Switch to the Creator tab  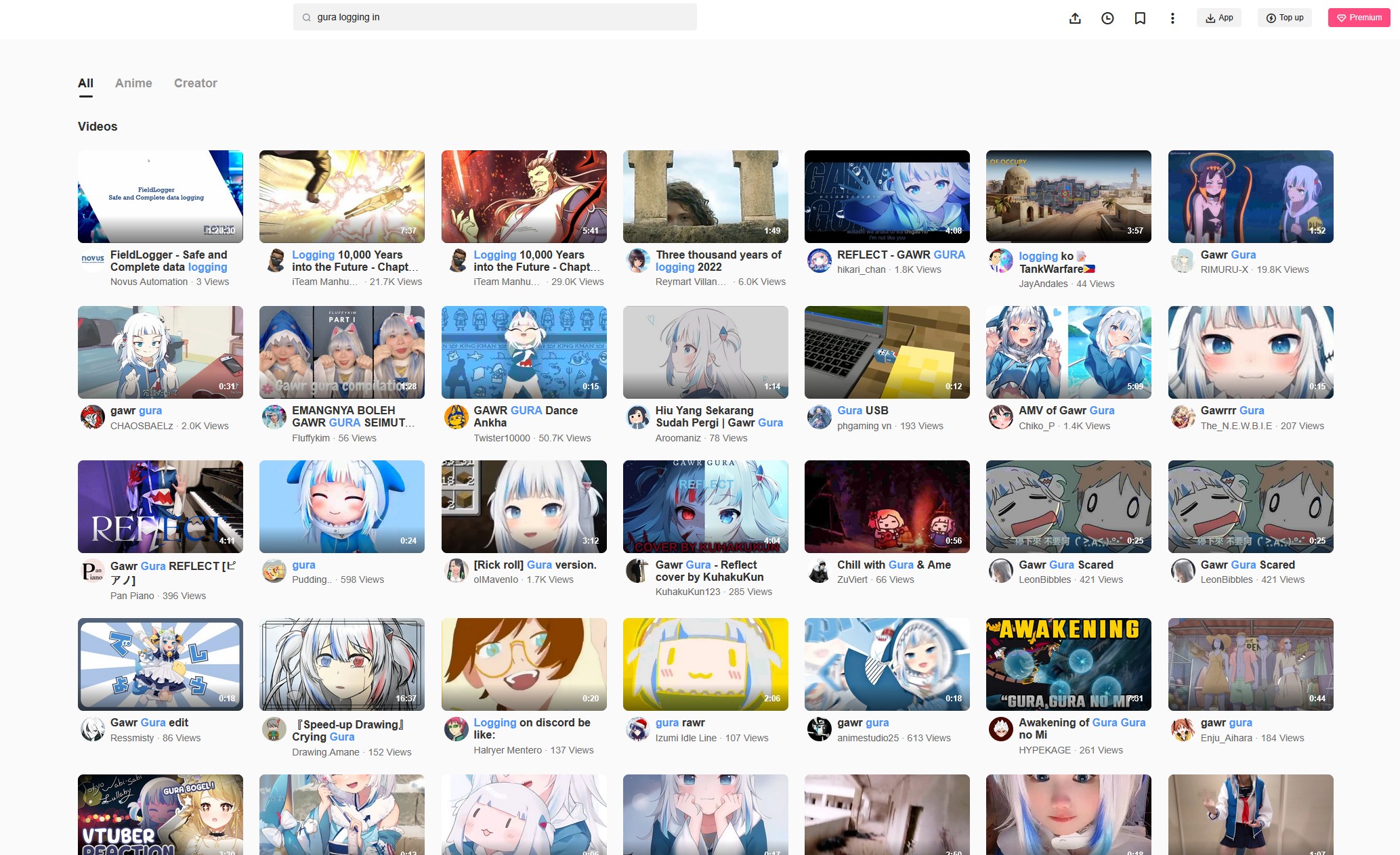pos(196,83)
